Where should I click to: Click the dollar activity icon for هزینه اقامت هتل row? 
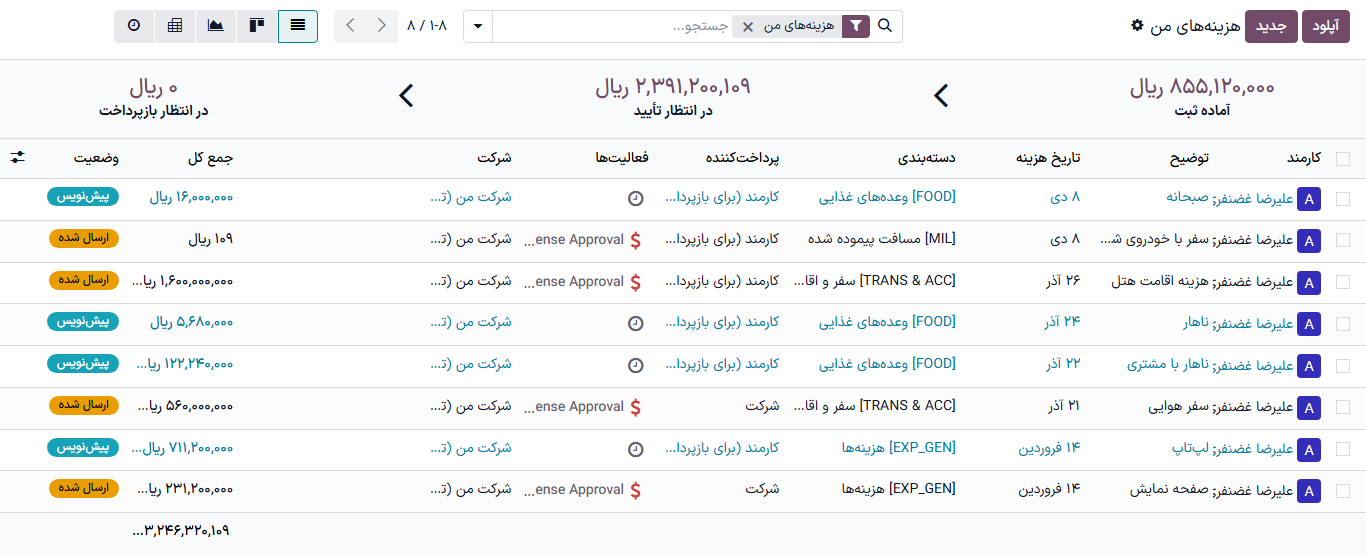pos(635,282)
